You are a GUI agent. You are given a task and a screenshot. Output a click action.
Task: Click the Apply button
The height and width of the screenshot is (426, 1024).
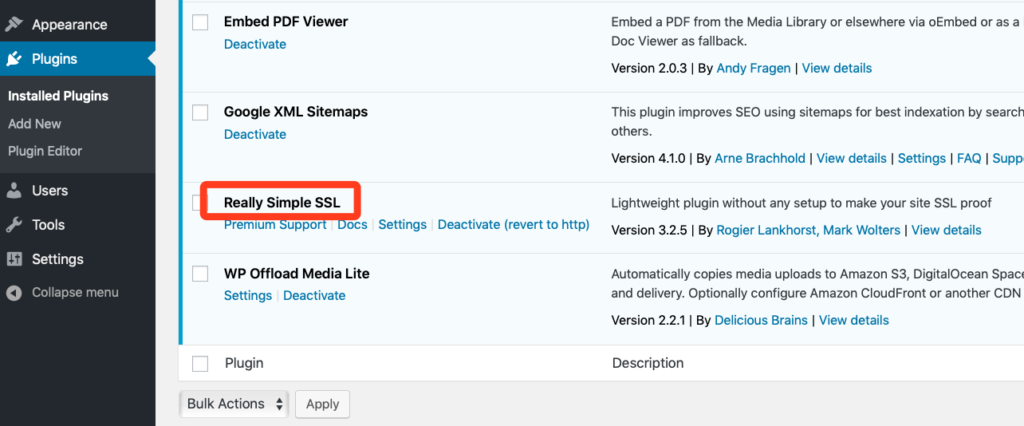[x=323, y=404]
